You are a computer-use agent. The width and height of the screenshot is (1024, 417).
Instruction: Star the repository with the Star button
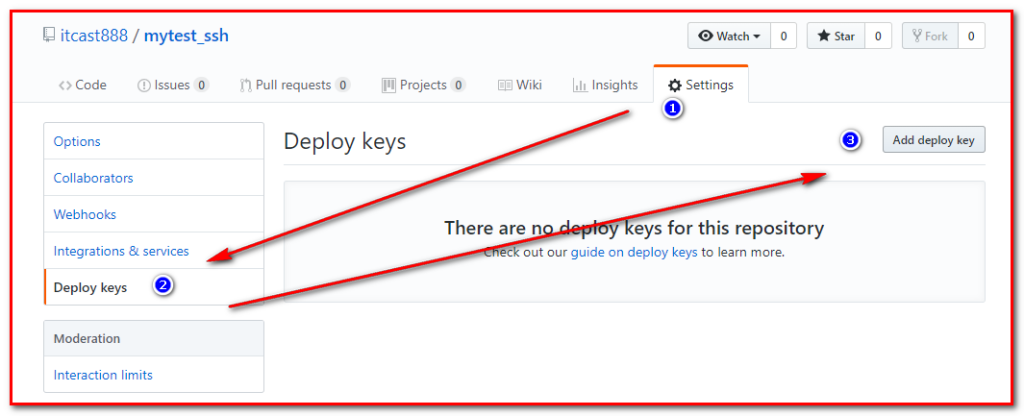coord(836,36)
